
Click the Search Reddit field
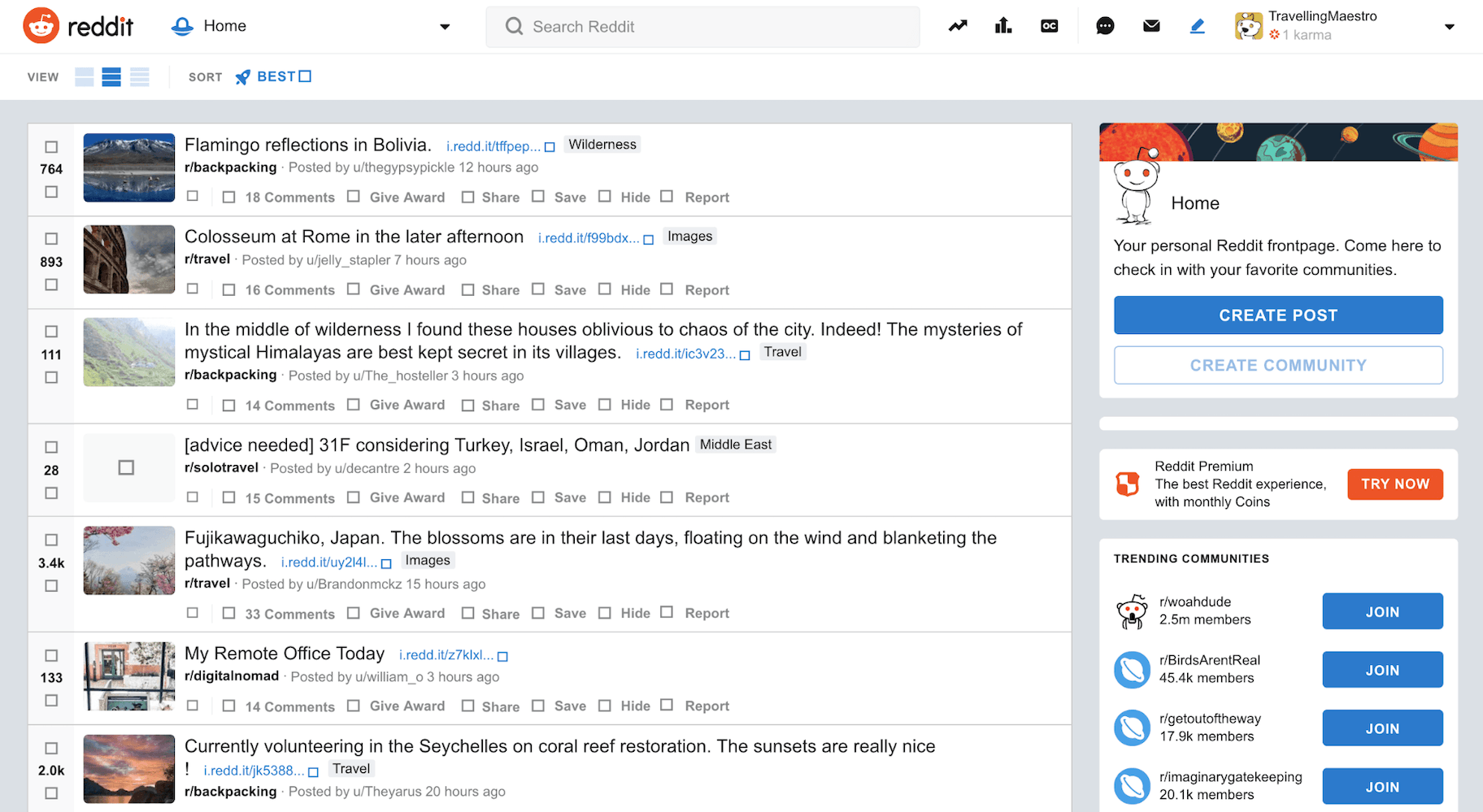(x=702, y=27)
